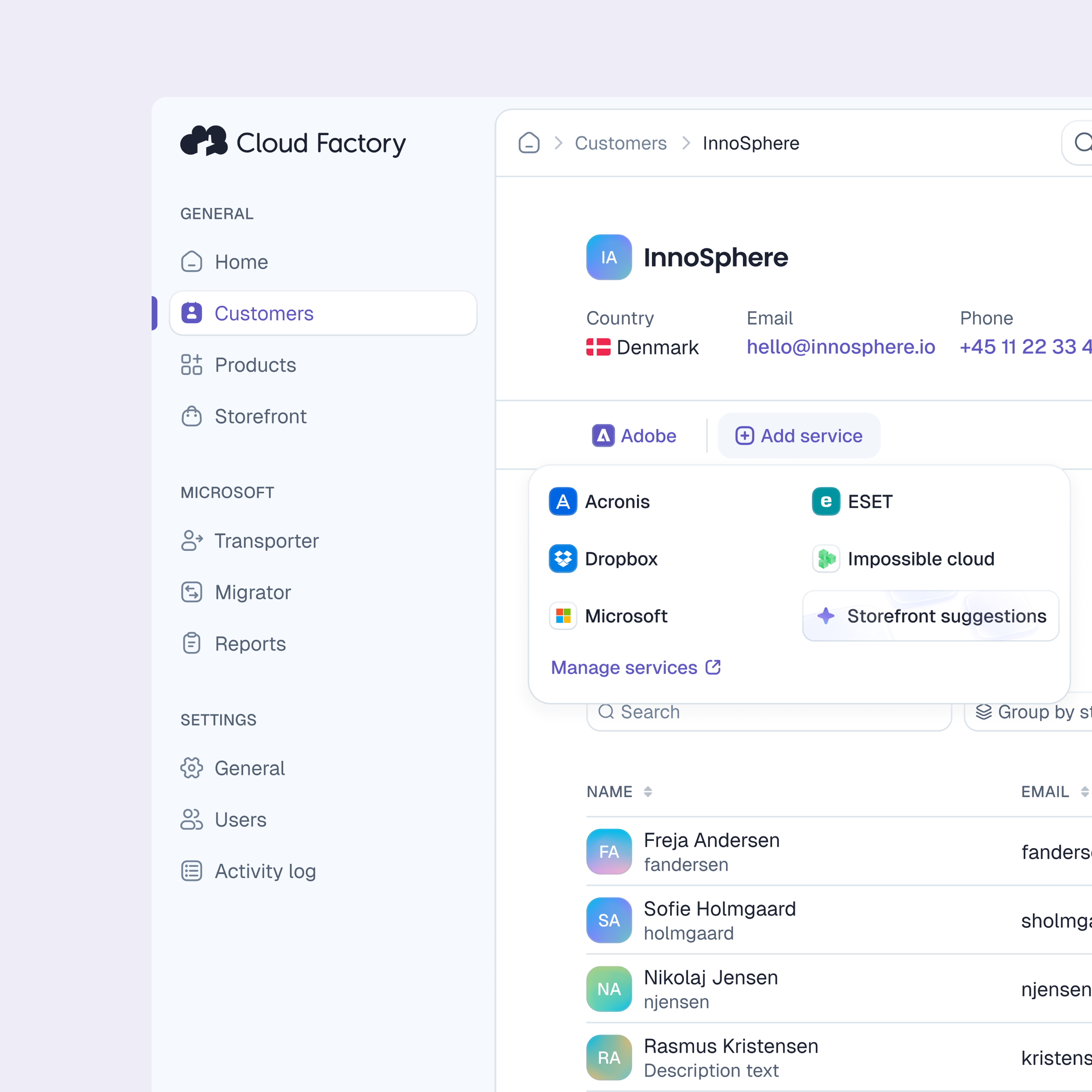The height and width of the screenshot is (1092, 1092).
Task: Click the Activity log list icon
Action: (192, 870)
